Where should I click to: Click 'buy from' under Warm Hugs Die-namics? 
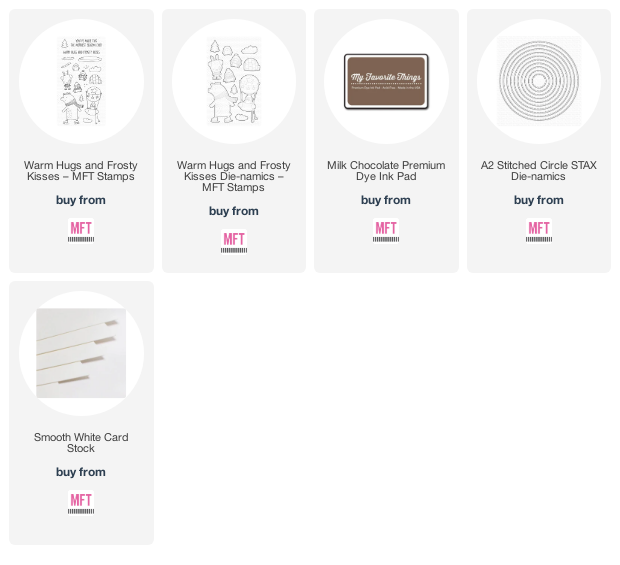pos(234,211)
